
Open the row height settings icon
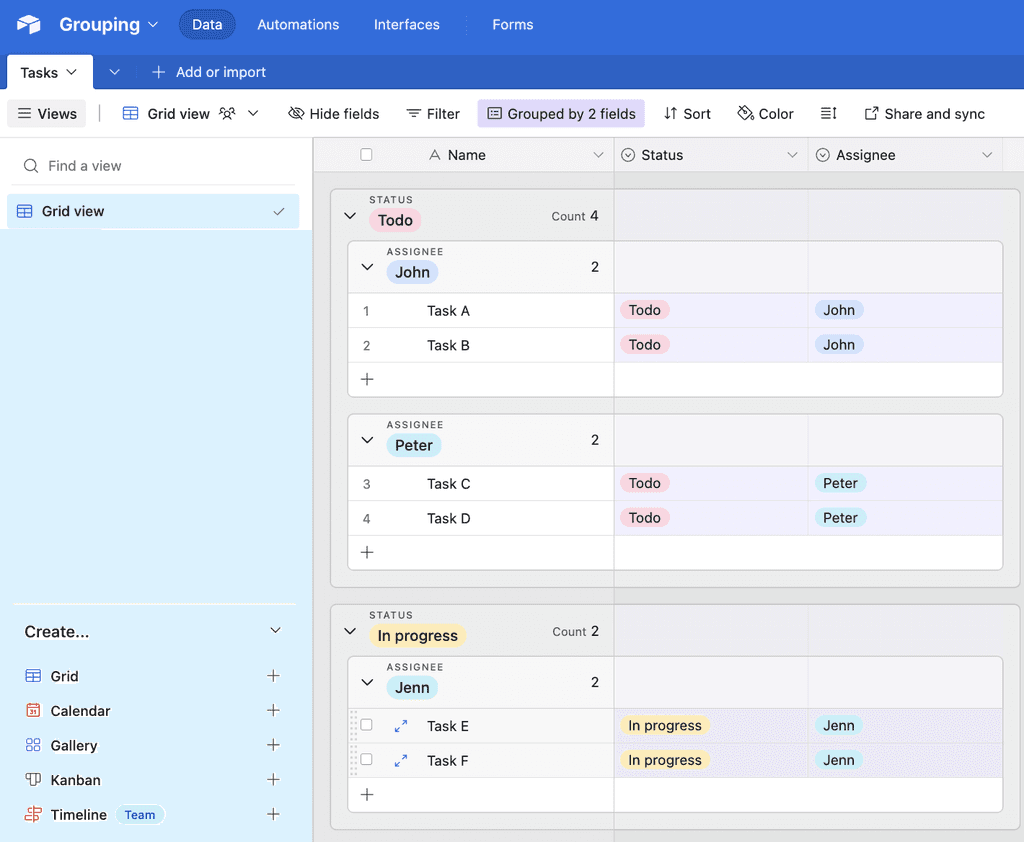pos(829,113)
